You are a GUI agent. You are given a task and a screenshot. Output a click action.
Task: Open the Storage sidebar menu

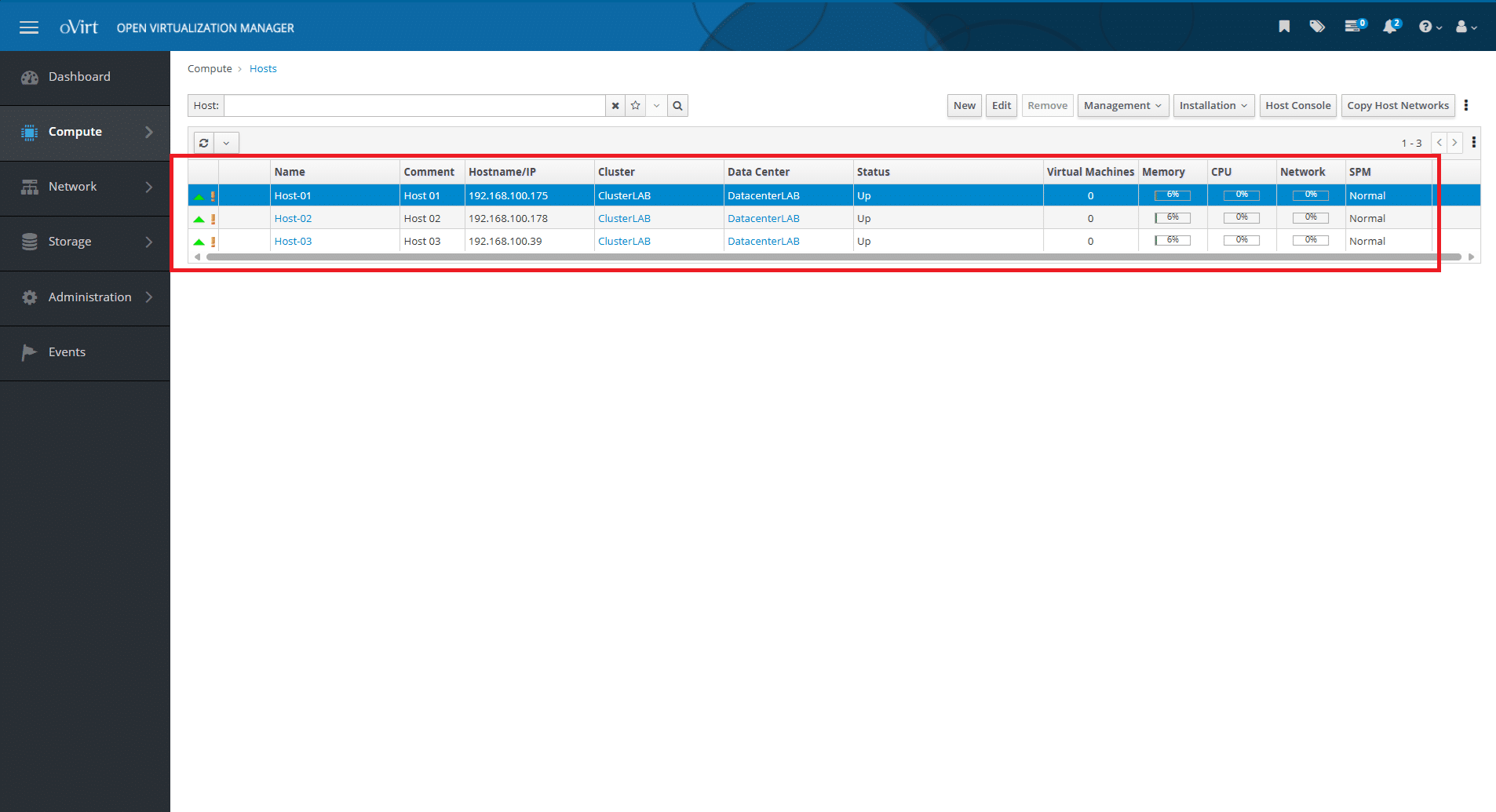click(x=85, y=242)
